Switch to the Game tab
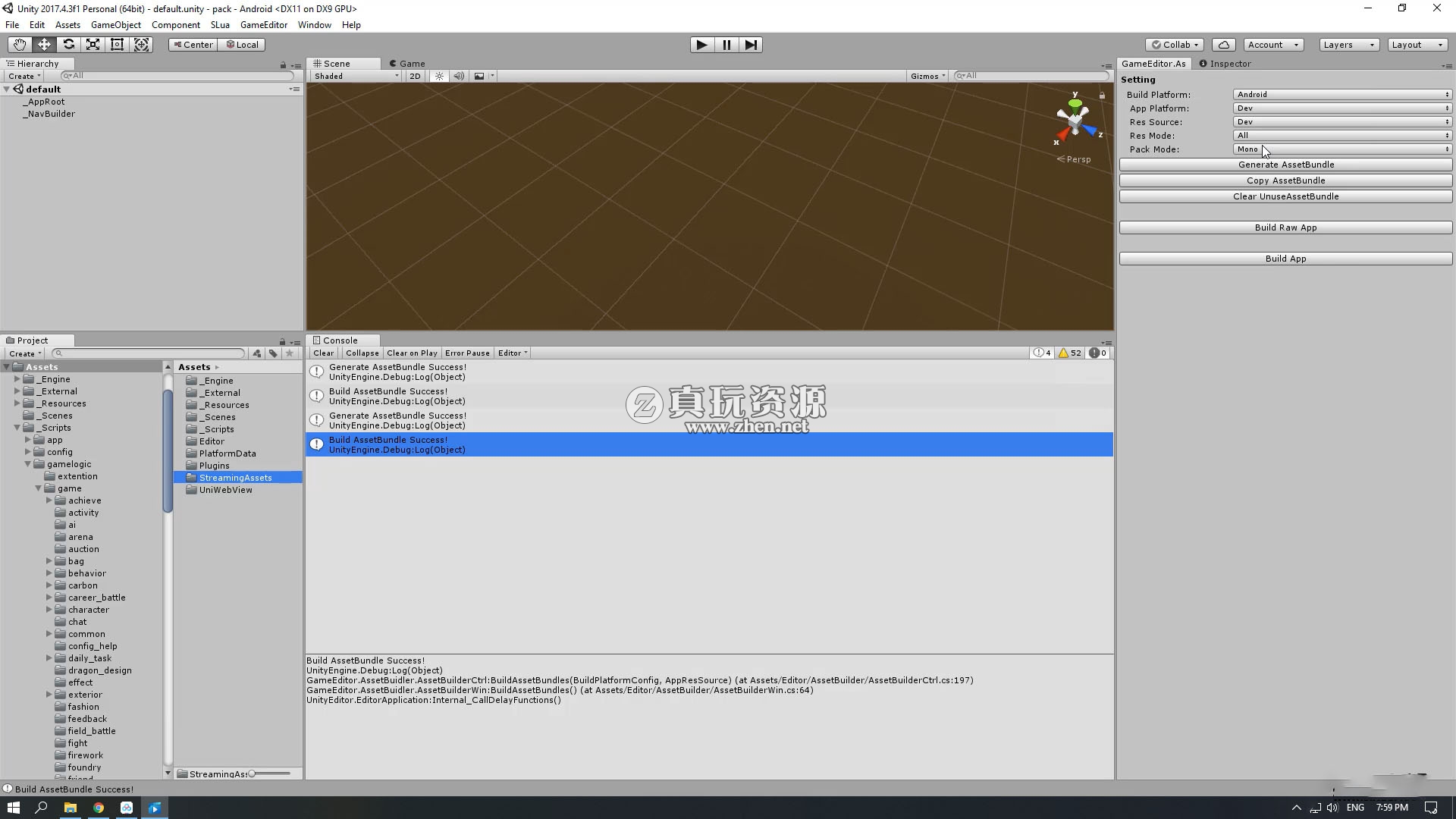 [407, 64]
